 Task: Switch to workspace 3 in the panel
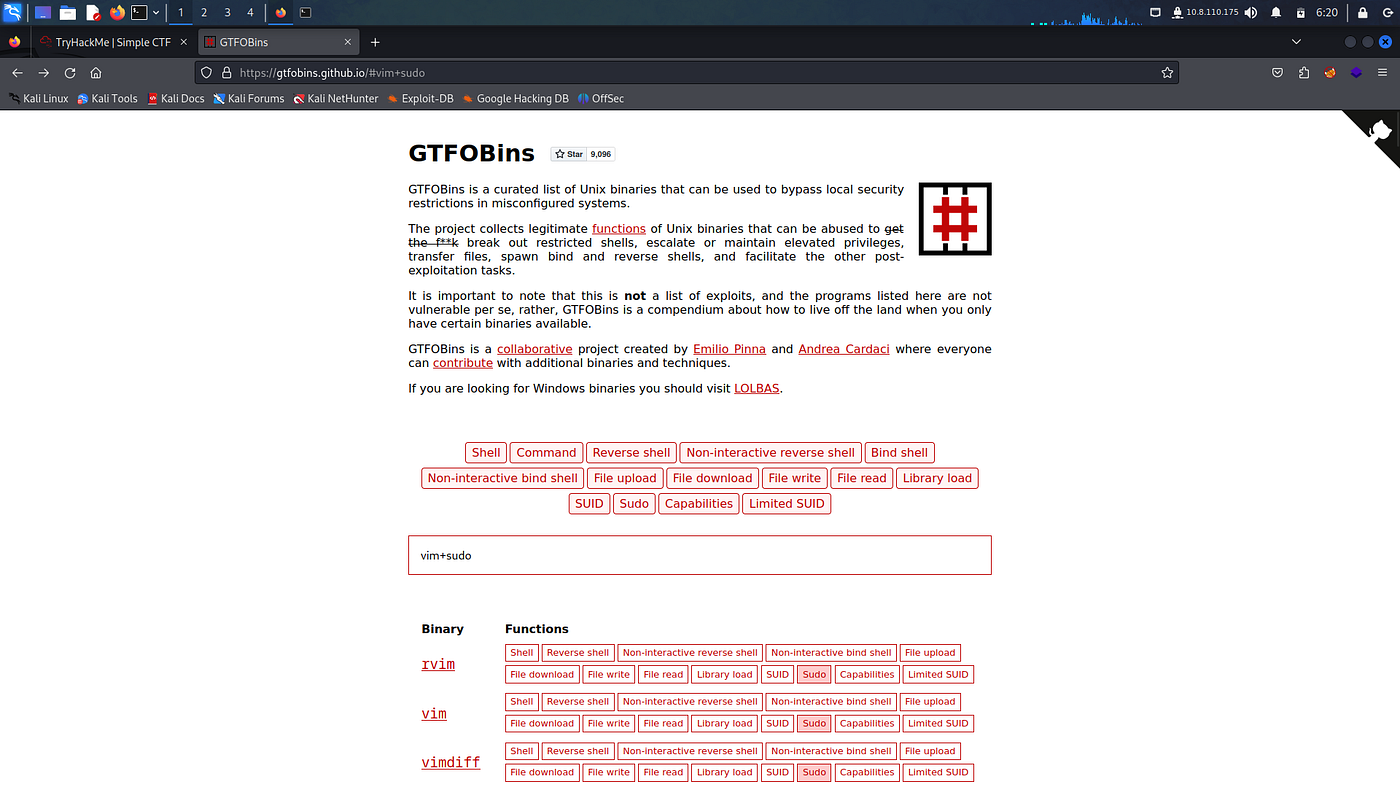pyautogui.click(x=227, y=13)
